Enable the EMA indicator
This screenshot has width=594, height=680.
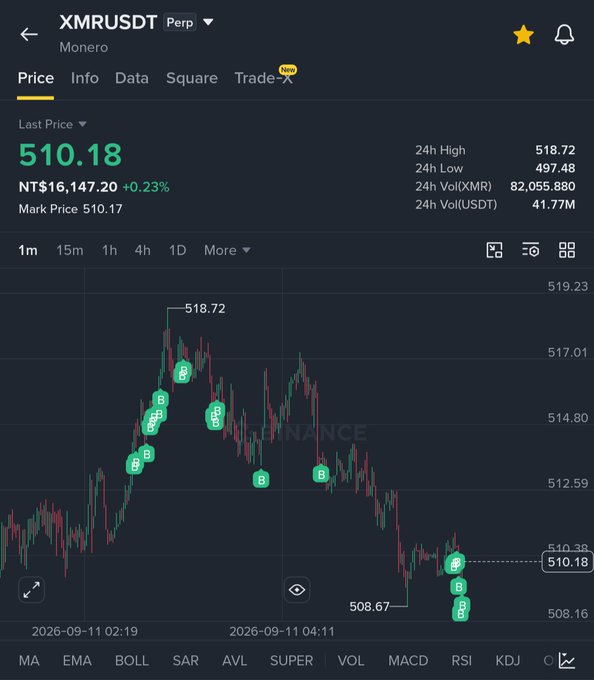click(x=77, y=660)
